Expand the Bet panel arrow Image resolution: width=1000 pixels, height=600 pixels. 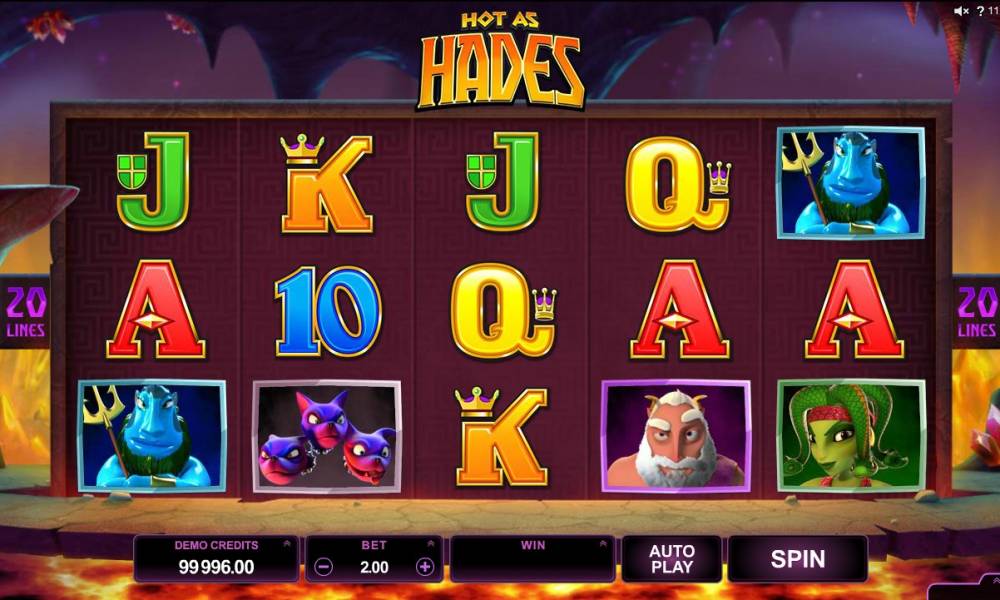(x=430, y=544)
